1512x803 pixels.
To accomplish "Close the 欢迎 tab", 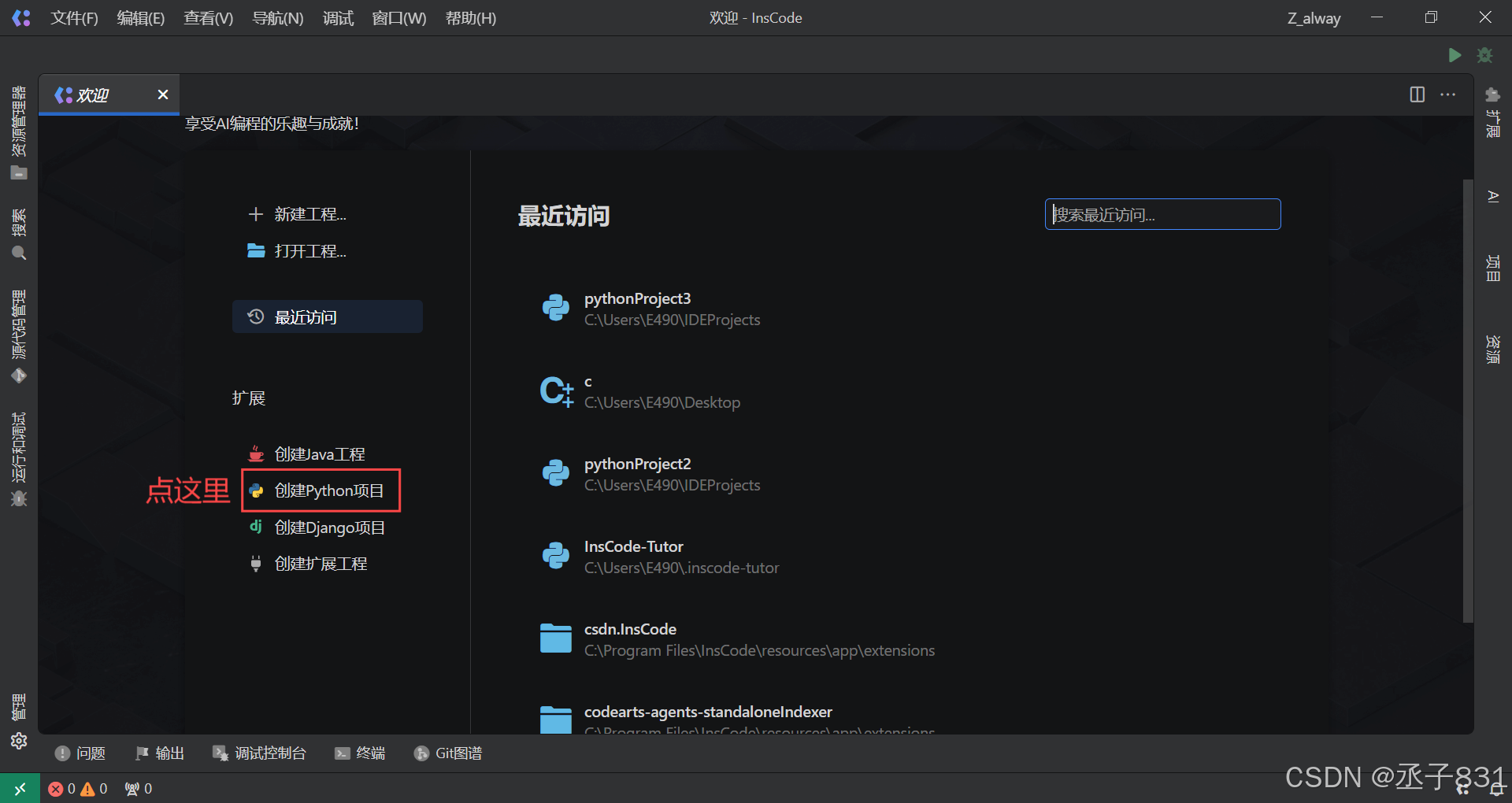I will tap(163, 94).
